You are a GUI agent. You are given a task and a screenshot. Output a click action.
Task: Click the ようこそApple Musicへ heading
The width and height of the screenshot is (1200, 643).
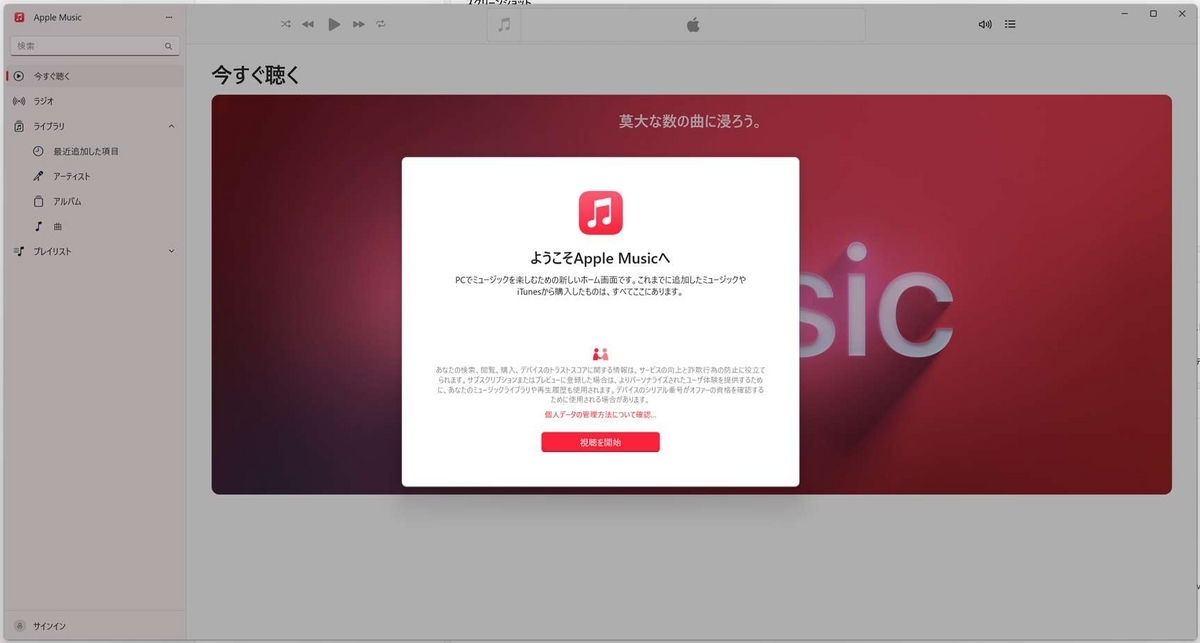600,258
